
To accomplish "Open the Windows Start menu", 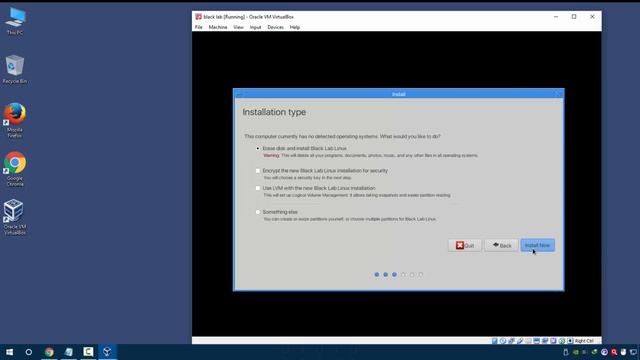I will (x=9, y=352).
